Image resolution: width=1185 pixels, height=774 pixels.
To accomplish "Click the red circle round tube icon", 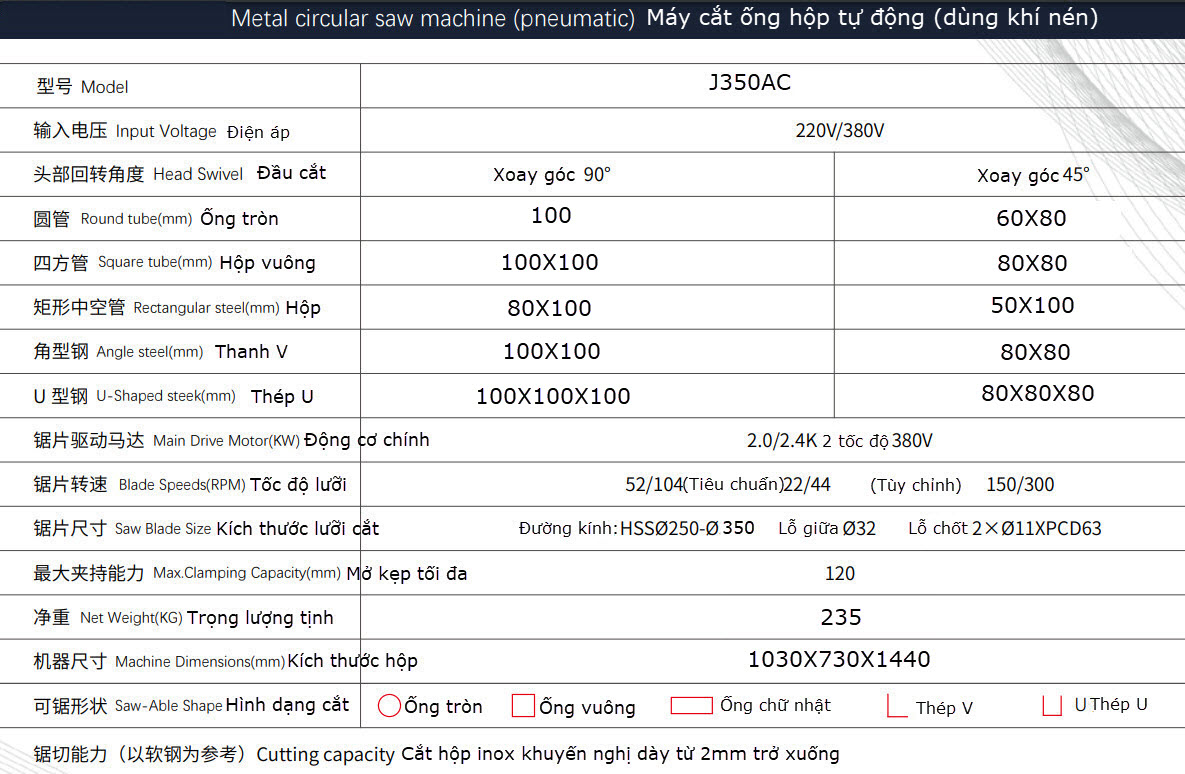I will 389,706.
